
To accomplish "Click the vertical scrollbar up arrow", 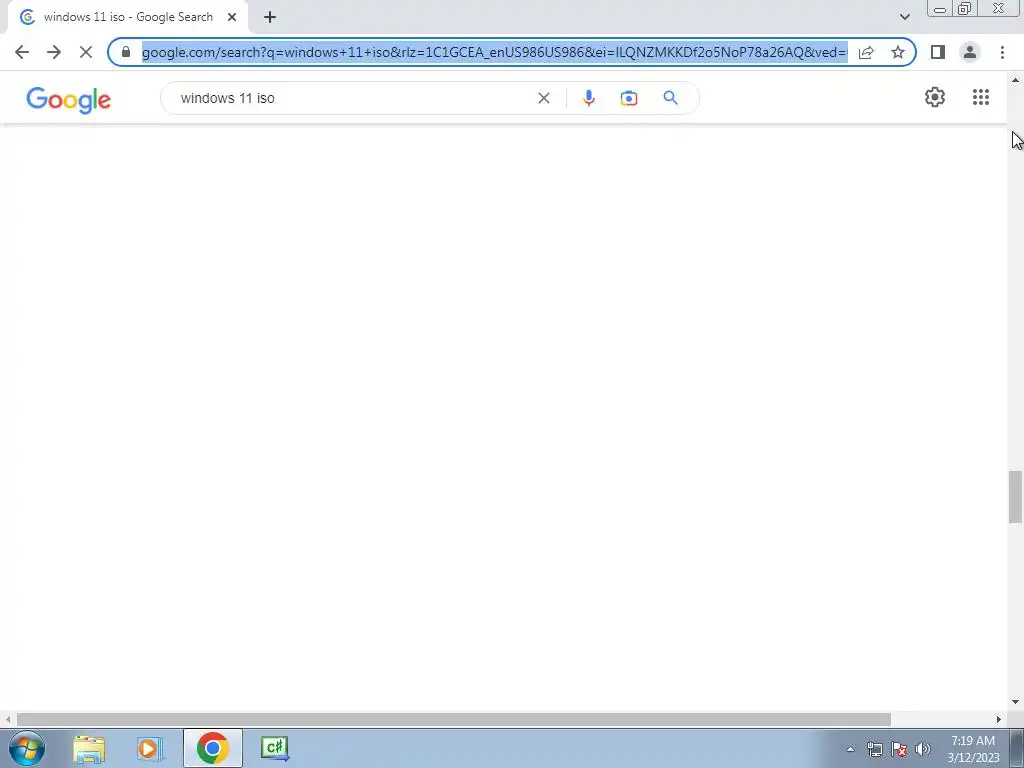I will point(1015,80).
